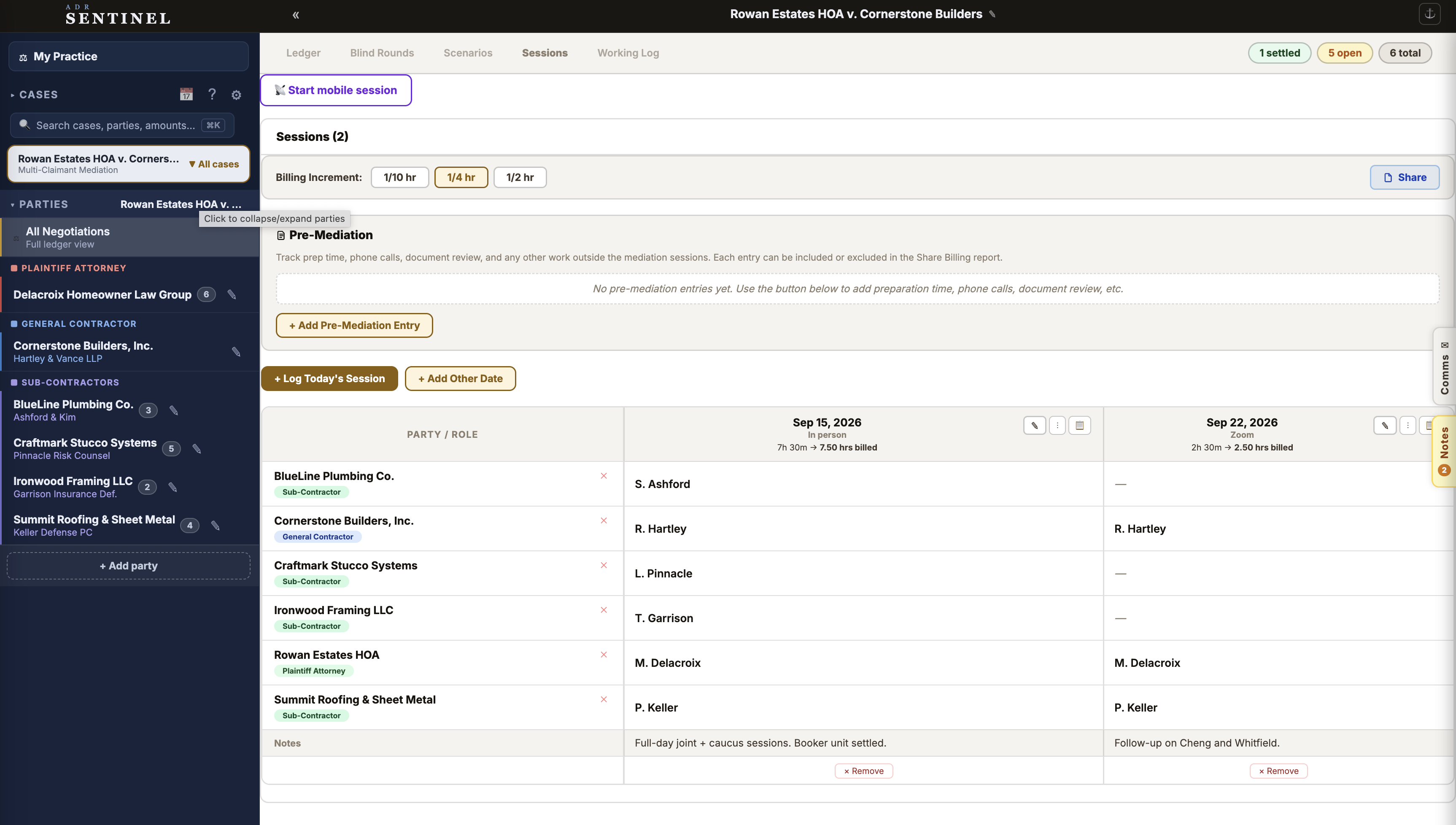Viewport: 1456px width, 825px height.
Task: Open the Comms side panel tab
Action: 1444,367
